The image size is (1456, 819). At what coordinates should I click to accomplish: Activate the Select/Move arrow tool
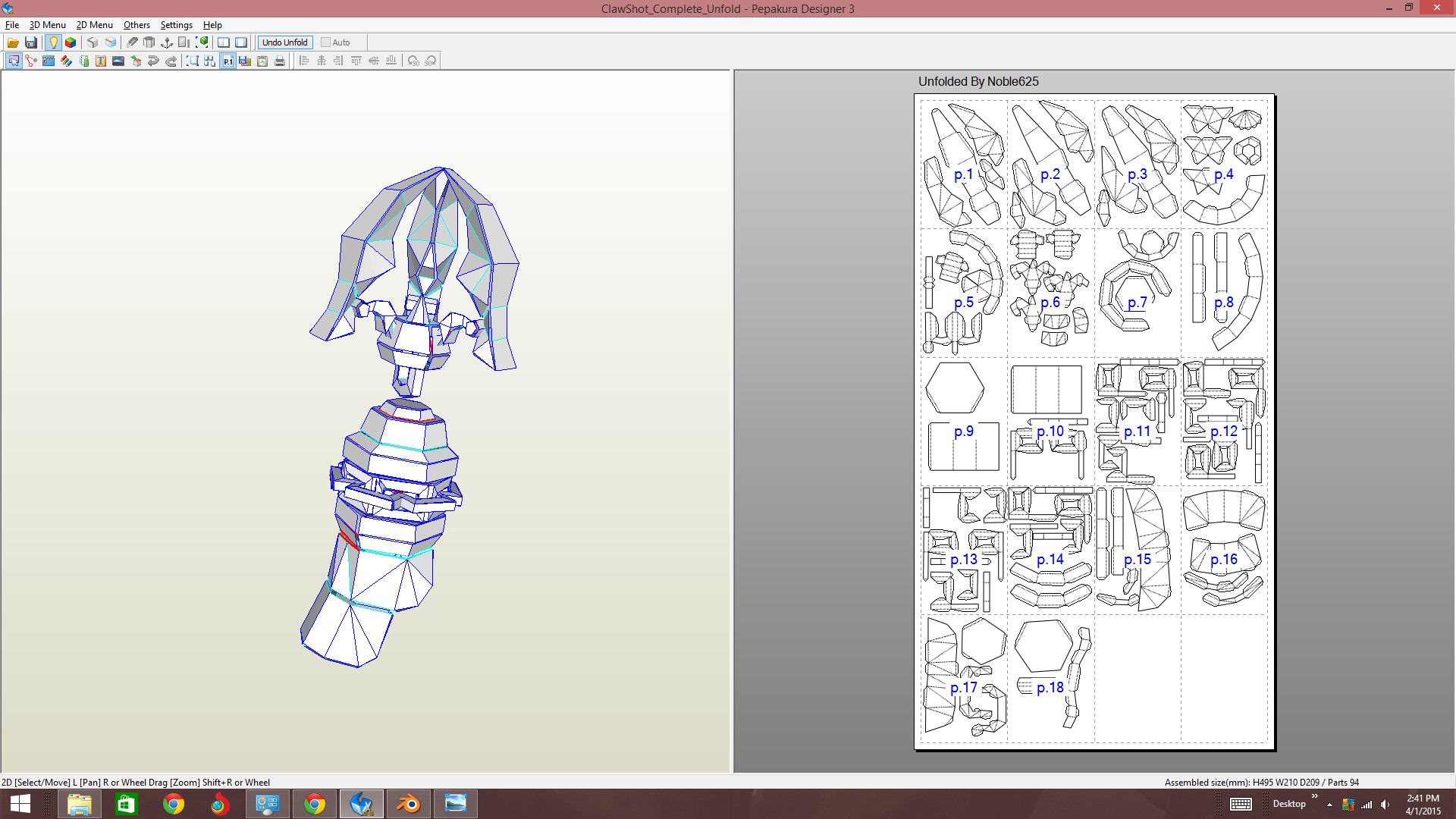coord(14,61)
